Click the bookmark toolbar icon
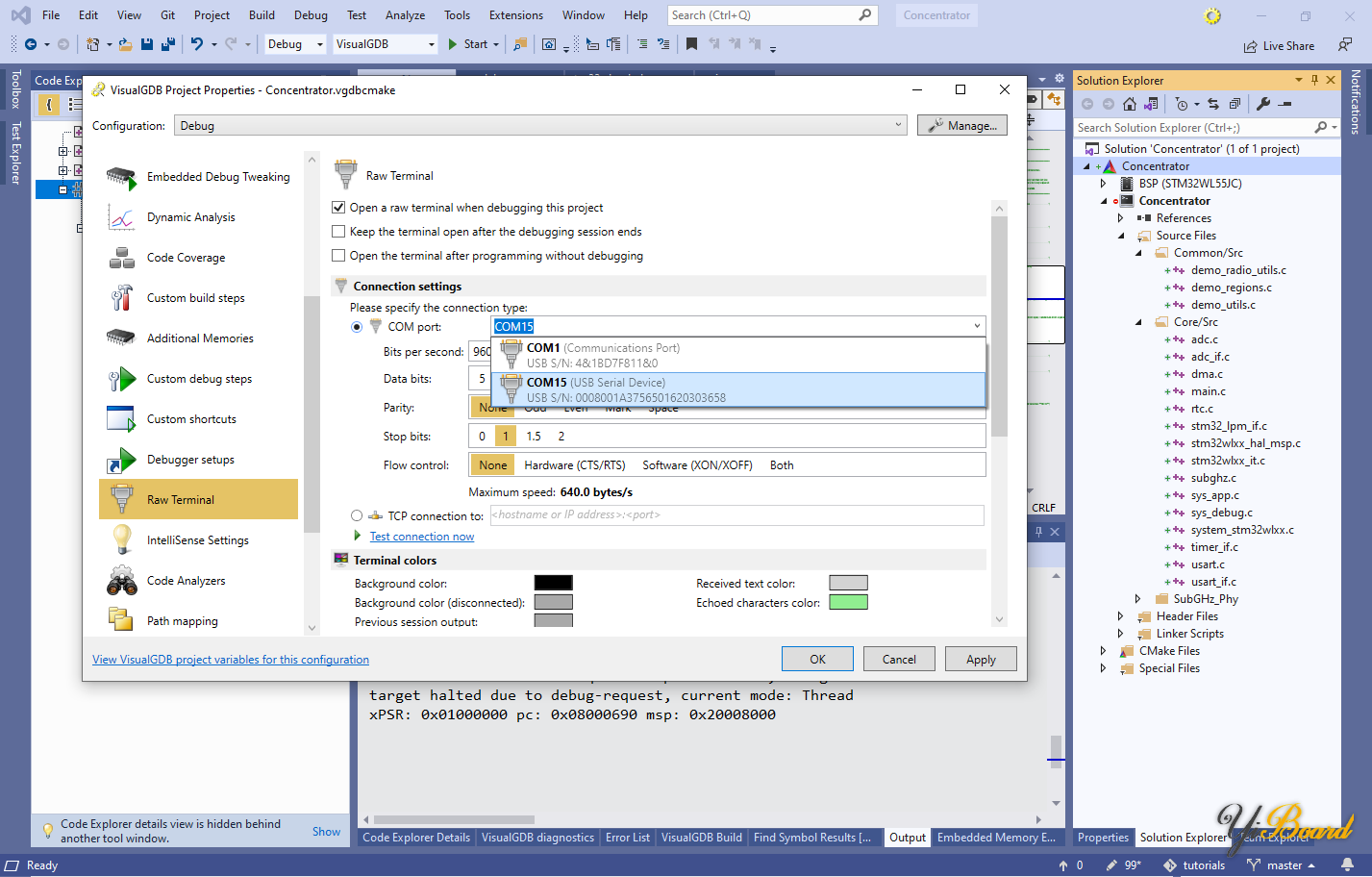 tap(691, 44)
